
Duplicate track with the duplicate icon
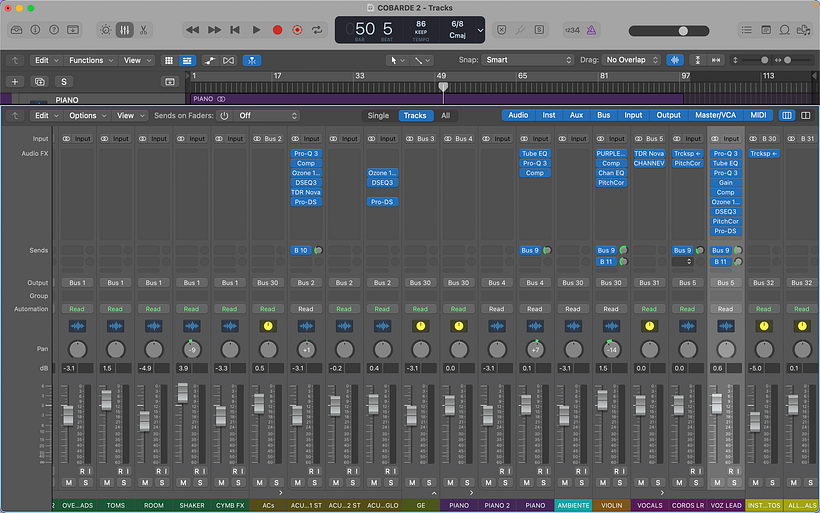click(x=39, y=82)
